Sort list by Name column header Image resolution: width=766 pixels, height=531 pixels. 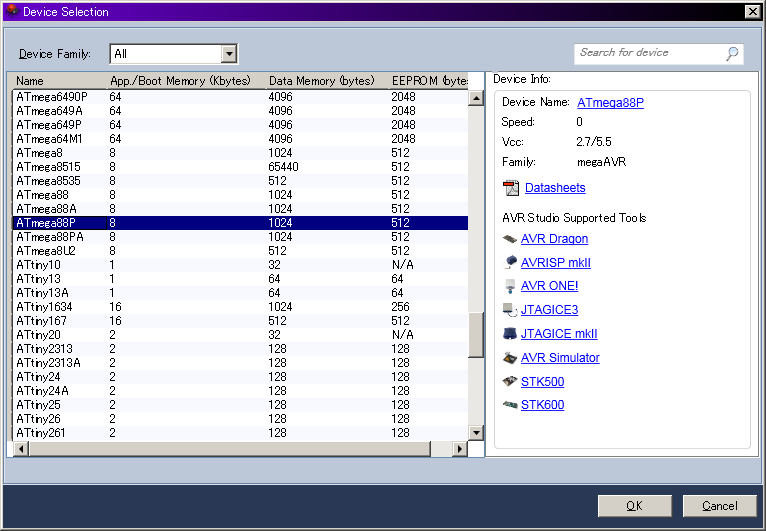(x=58, y=81)
